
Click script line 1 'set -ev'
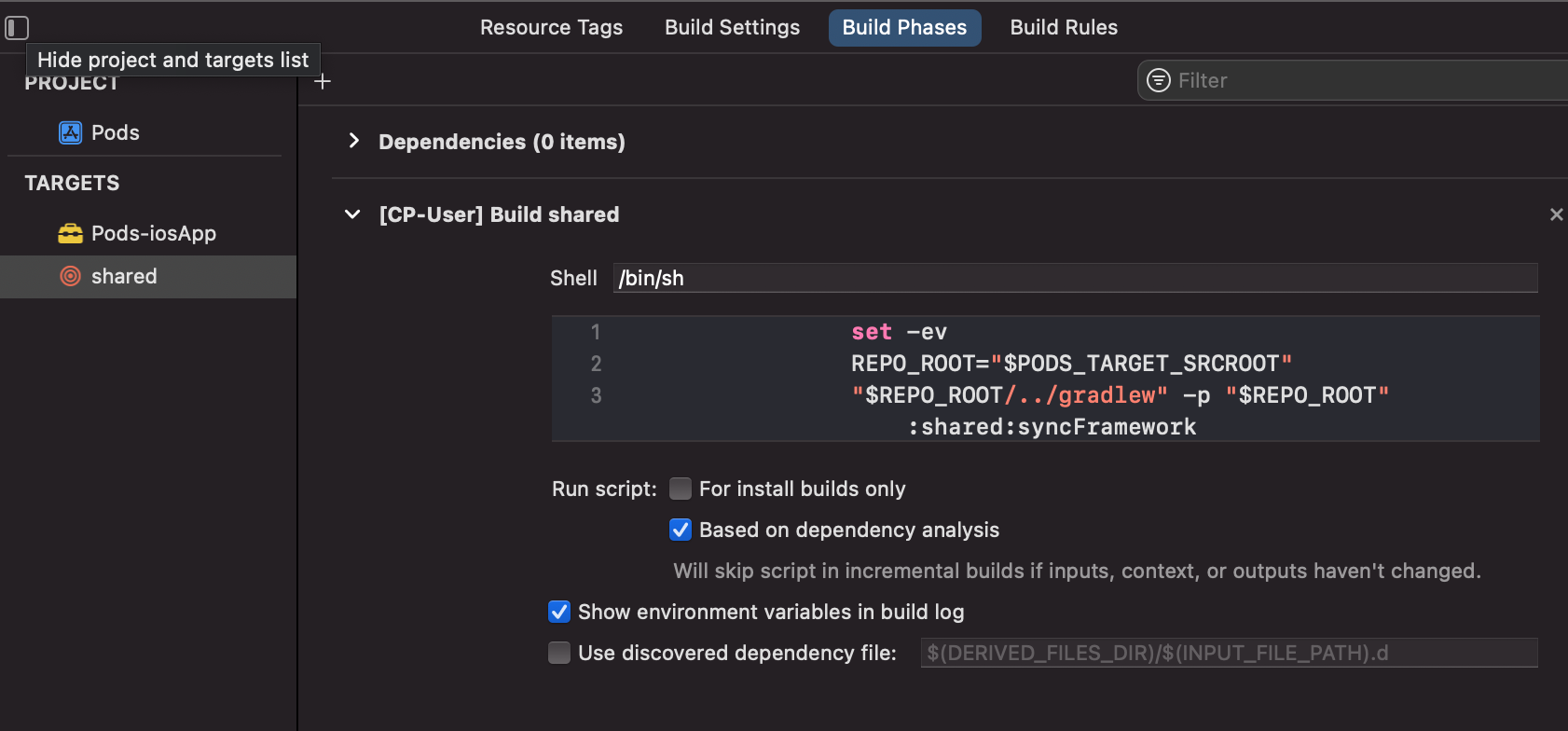899,332
